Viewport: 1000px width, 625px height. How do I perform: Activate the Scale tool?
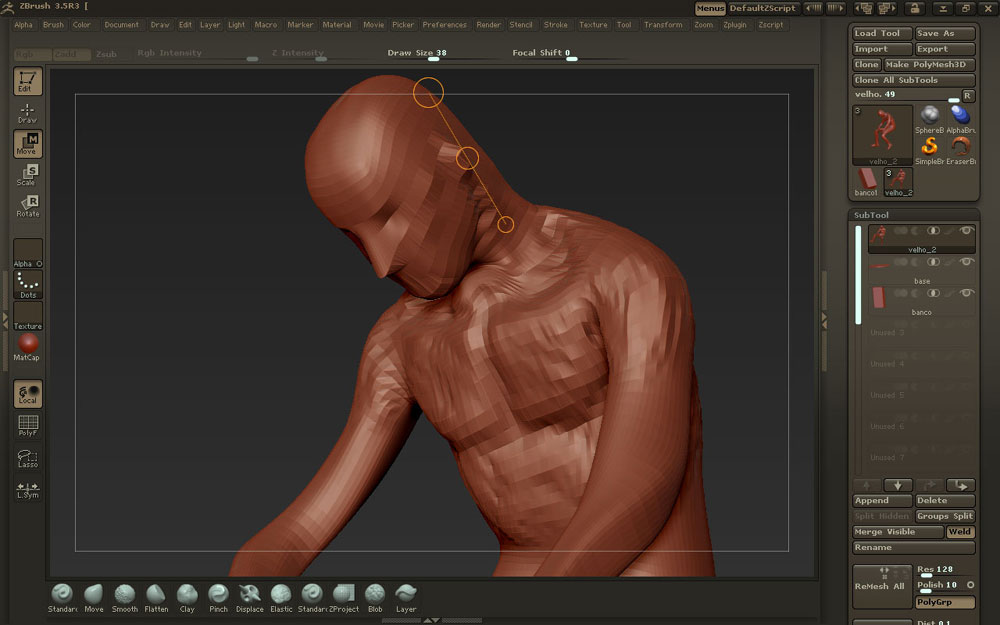27,175
